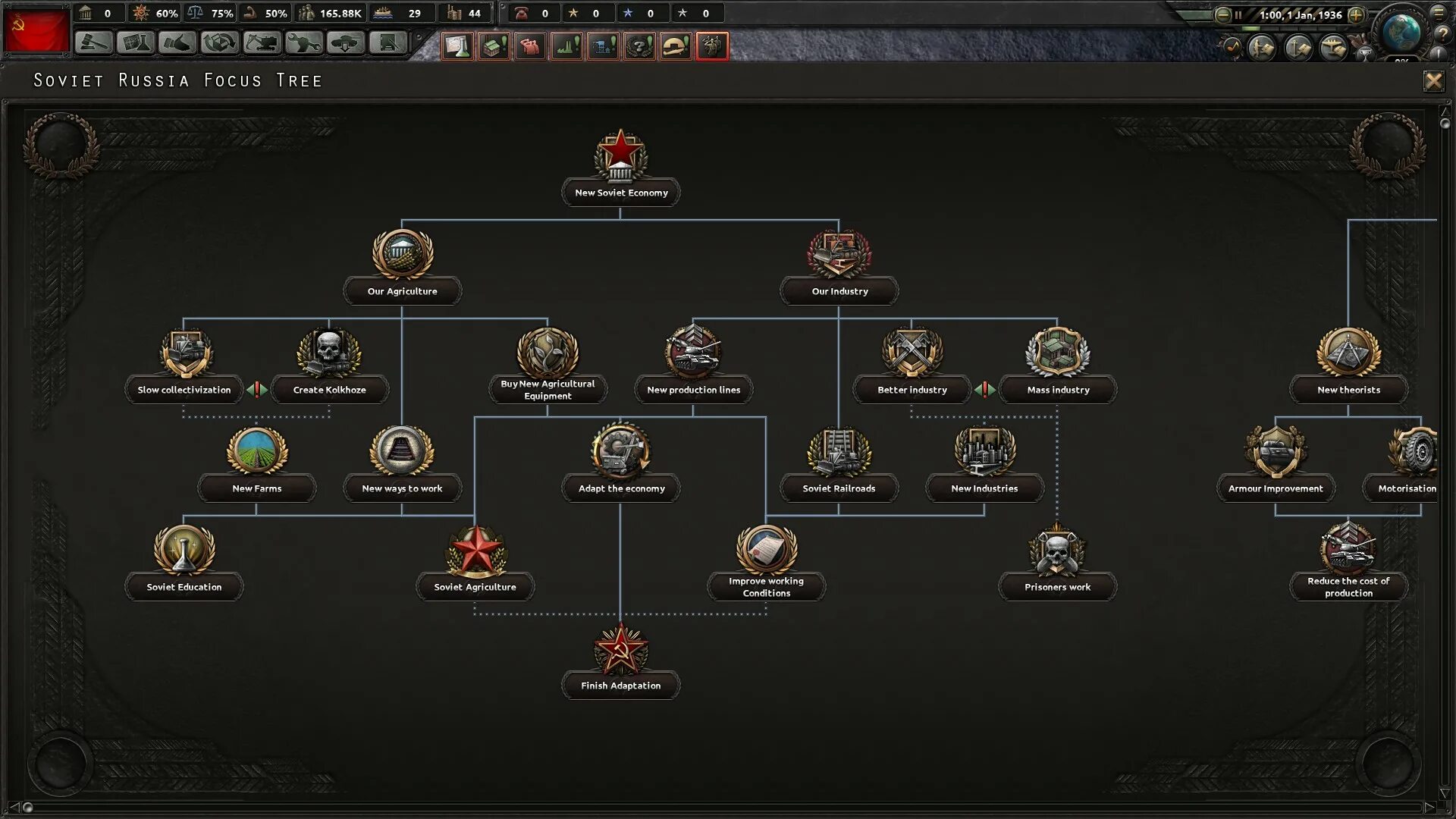The width and height of the screenshot is (1456, 819).
Task: Click the New production lines tank icon
Action: coord(693,351)
